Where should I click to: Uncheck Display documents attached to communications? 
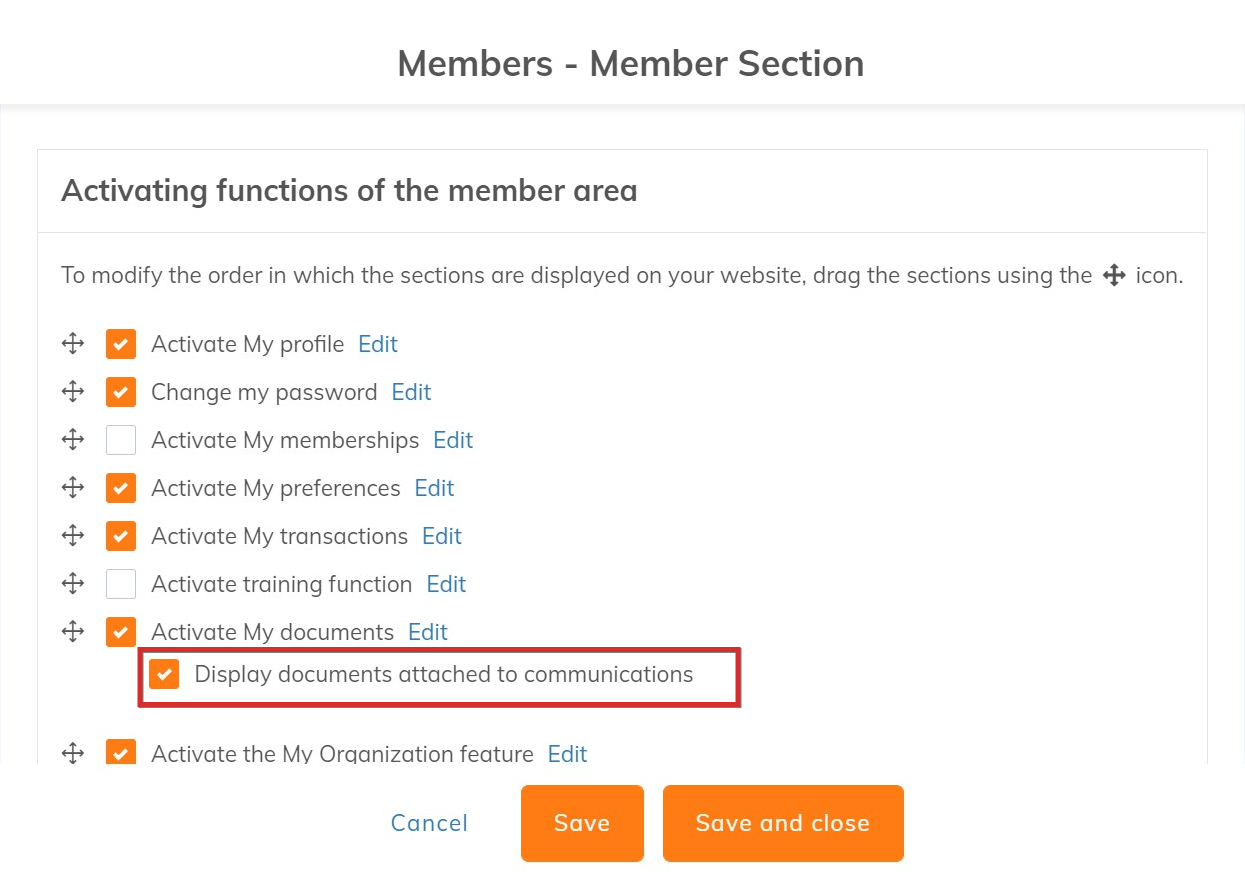click(x=164, y=674)
